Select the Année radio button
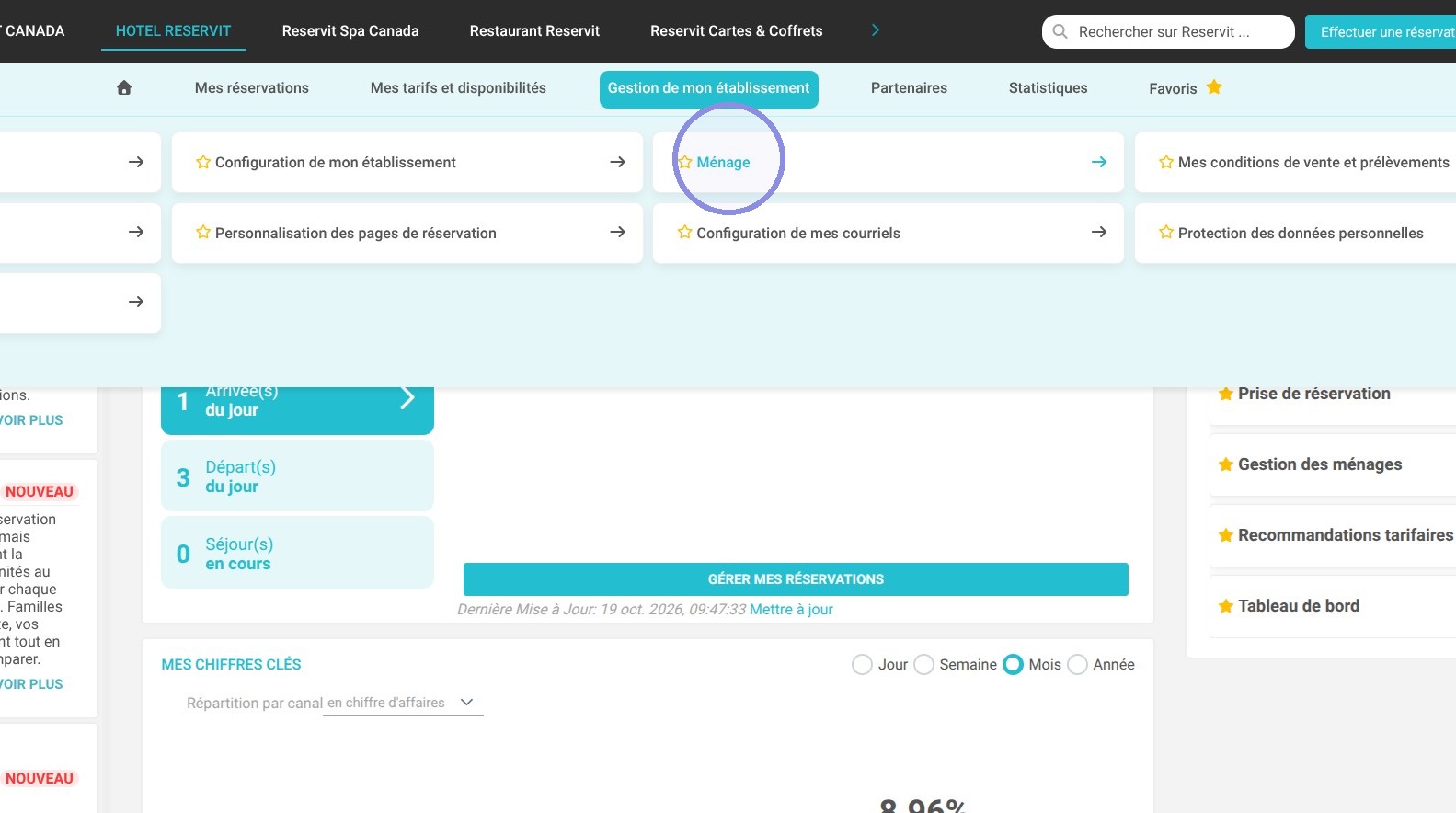 pos(1078,664)
